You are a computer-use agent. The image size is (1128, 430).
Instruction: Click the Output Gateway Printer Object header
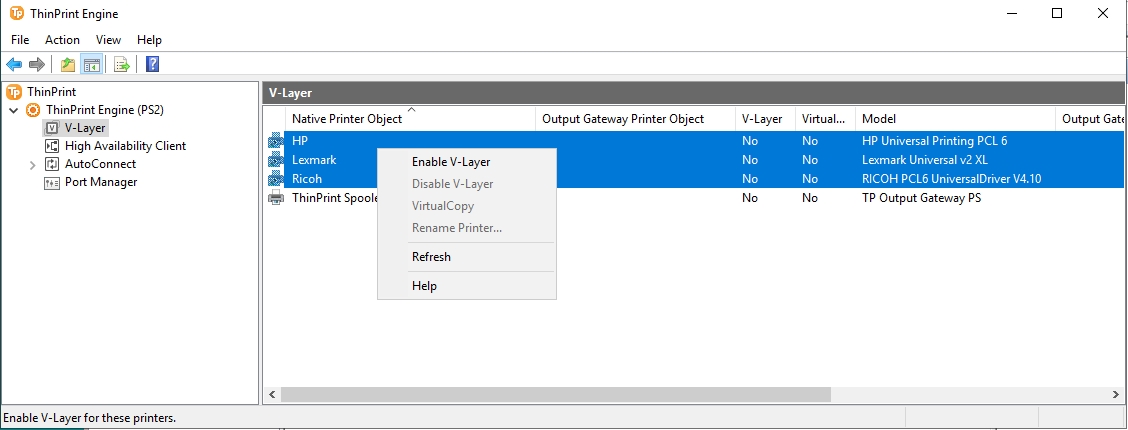coord(623,119)
